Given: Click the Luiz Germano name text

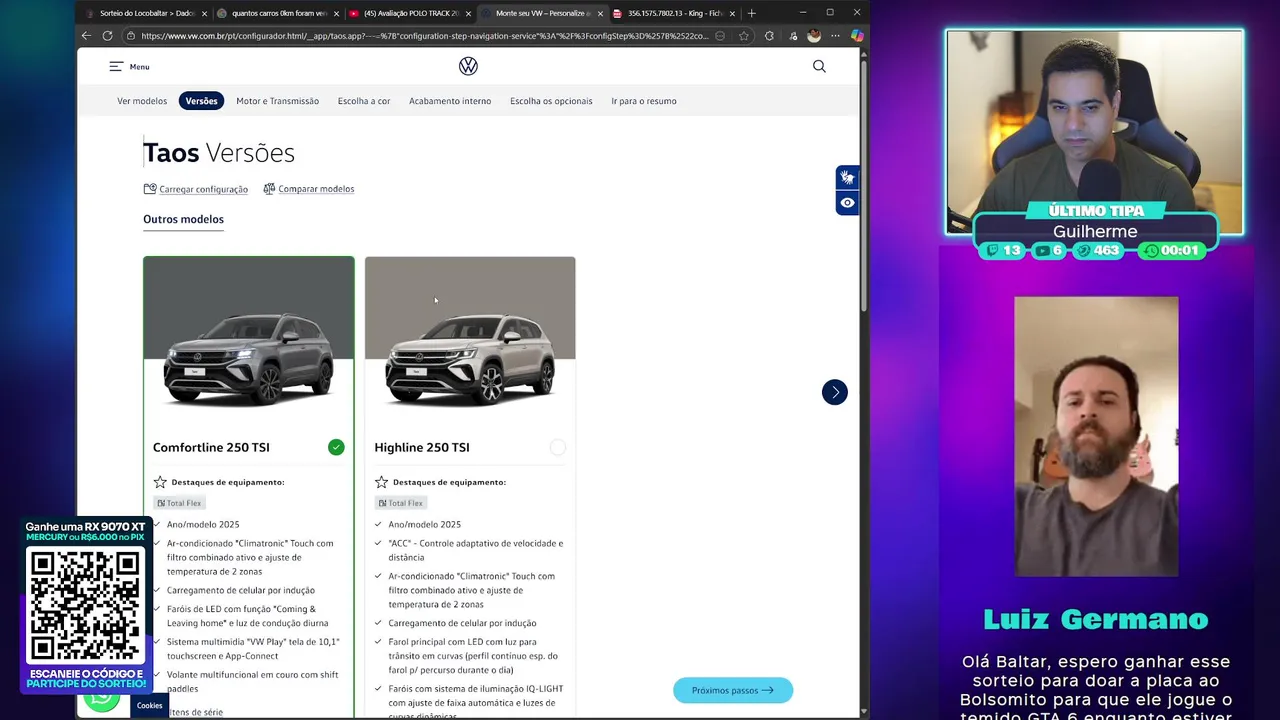Looking at the screenshot, I should coord(1096,619).
